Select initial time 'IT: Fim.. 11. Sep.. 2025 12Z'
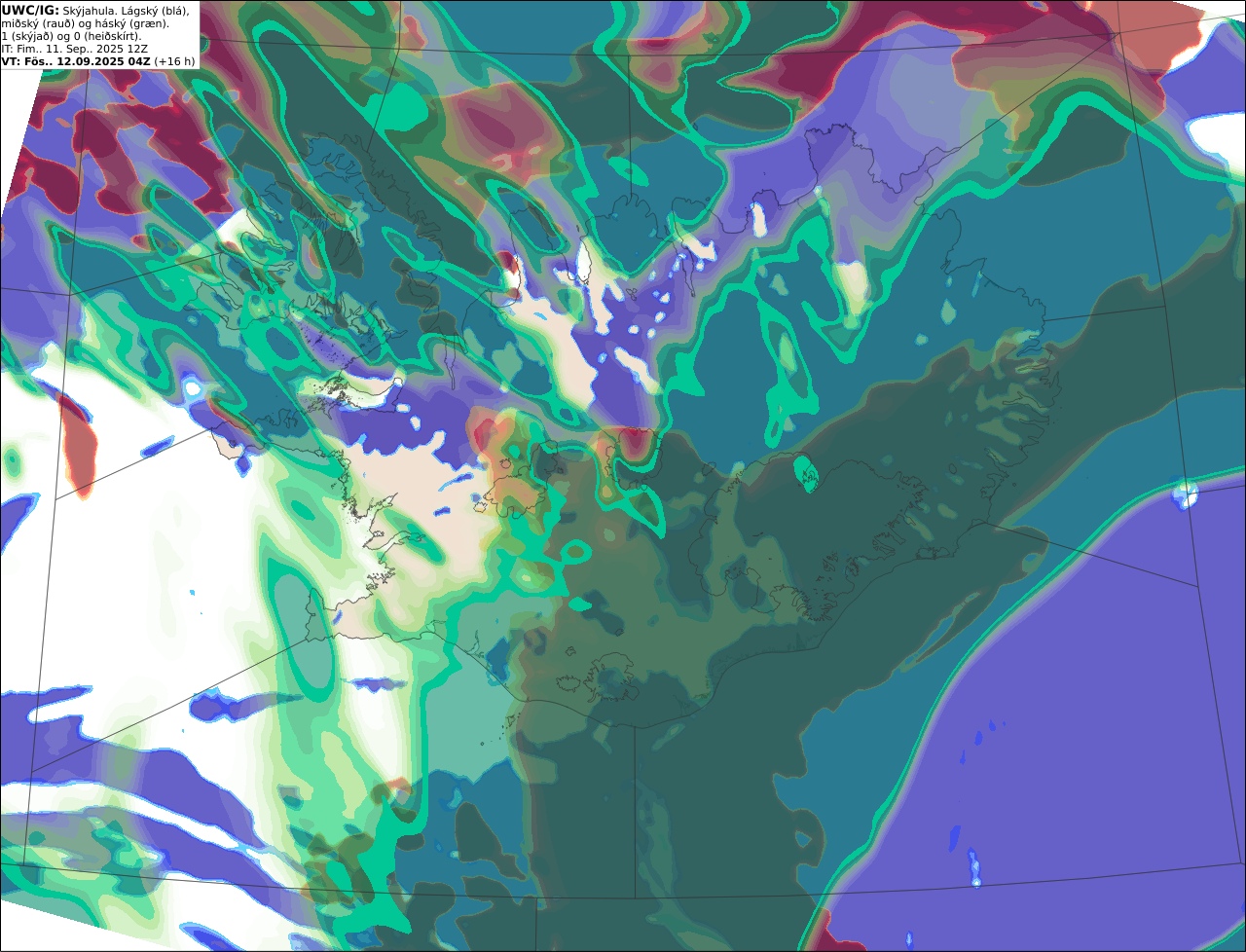Image resolution: width=1246 pixels, height=952 pixels. tap(75, 49)
